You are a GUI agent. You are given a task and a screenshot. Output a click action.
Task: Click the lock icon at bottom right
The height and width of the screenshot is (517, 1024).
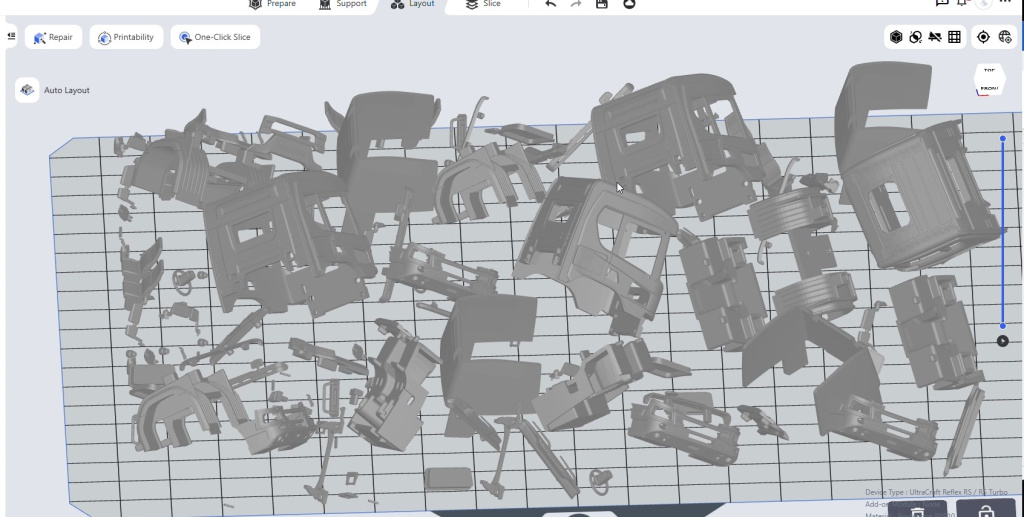click(x=985, y=511)
